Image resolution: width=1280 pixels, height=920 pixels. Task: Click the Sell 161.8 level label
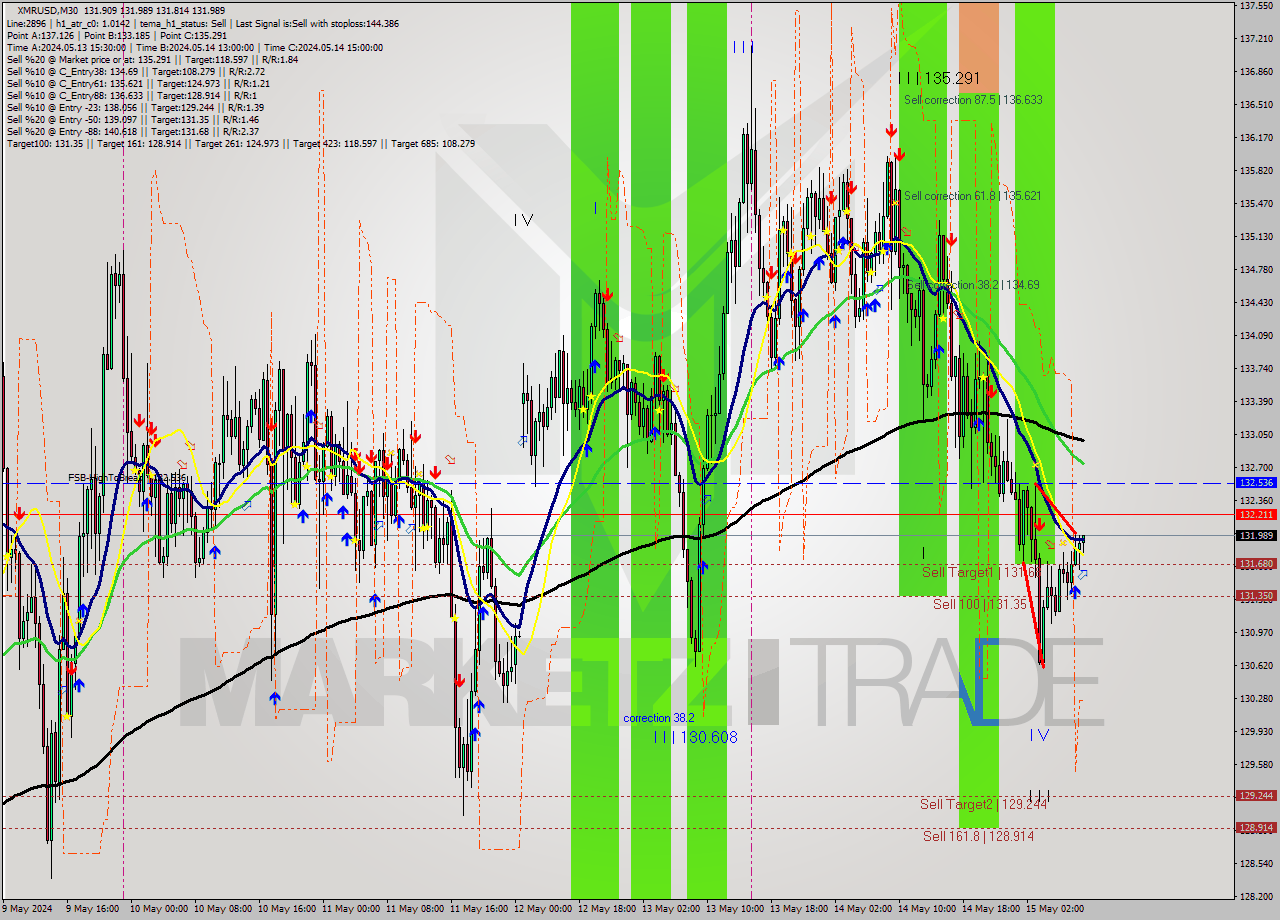pyautogui.click(x=978, y=836)
